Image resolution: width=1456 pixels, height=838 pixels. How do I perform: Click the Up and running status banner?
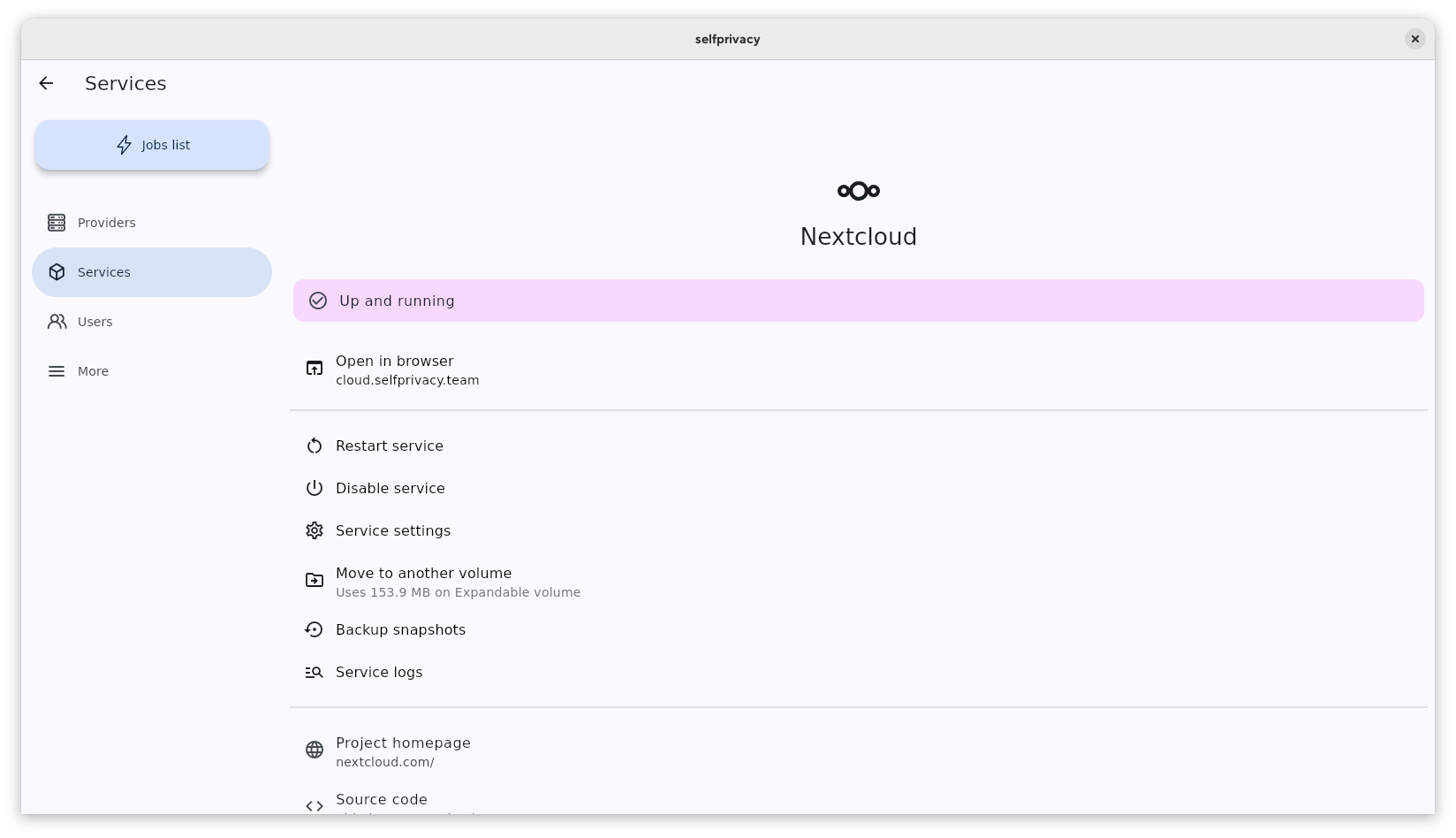tap(859, 301)
